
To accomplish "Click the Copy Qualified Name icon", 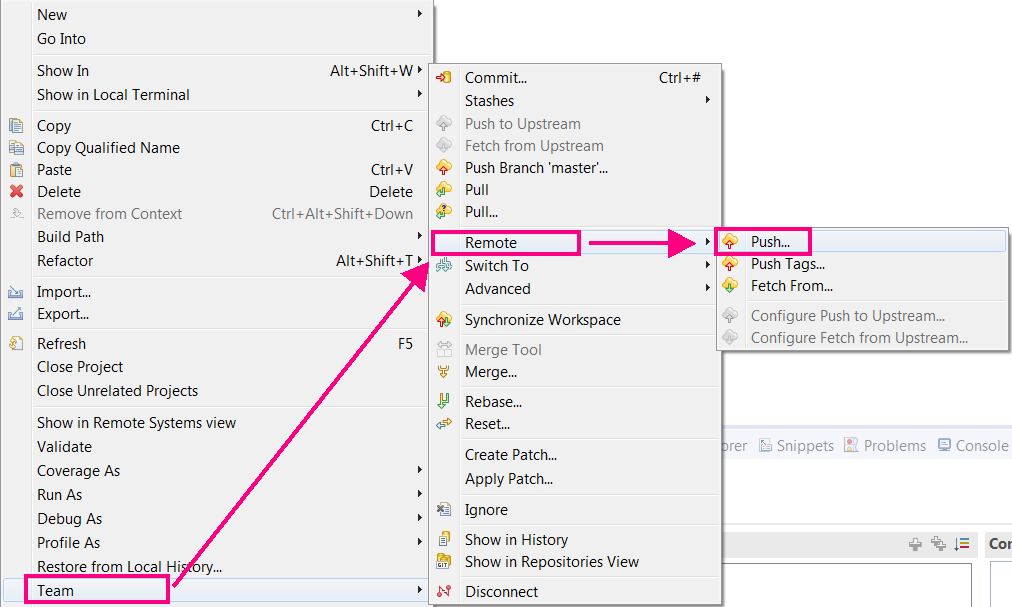I will tap(16, 147).
